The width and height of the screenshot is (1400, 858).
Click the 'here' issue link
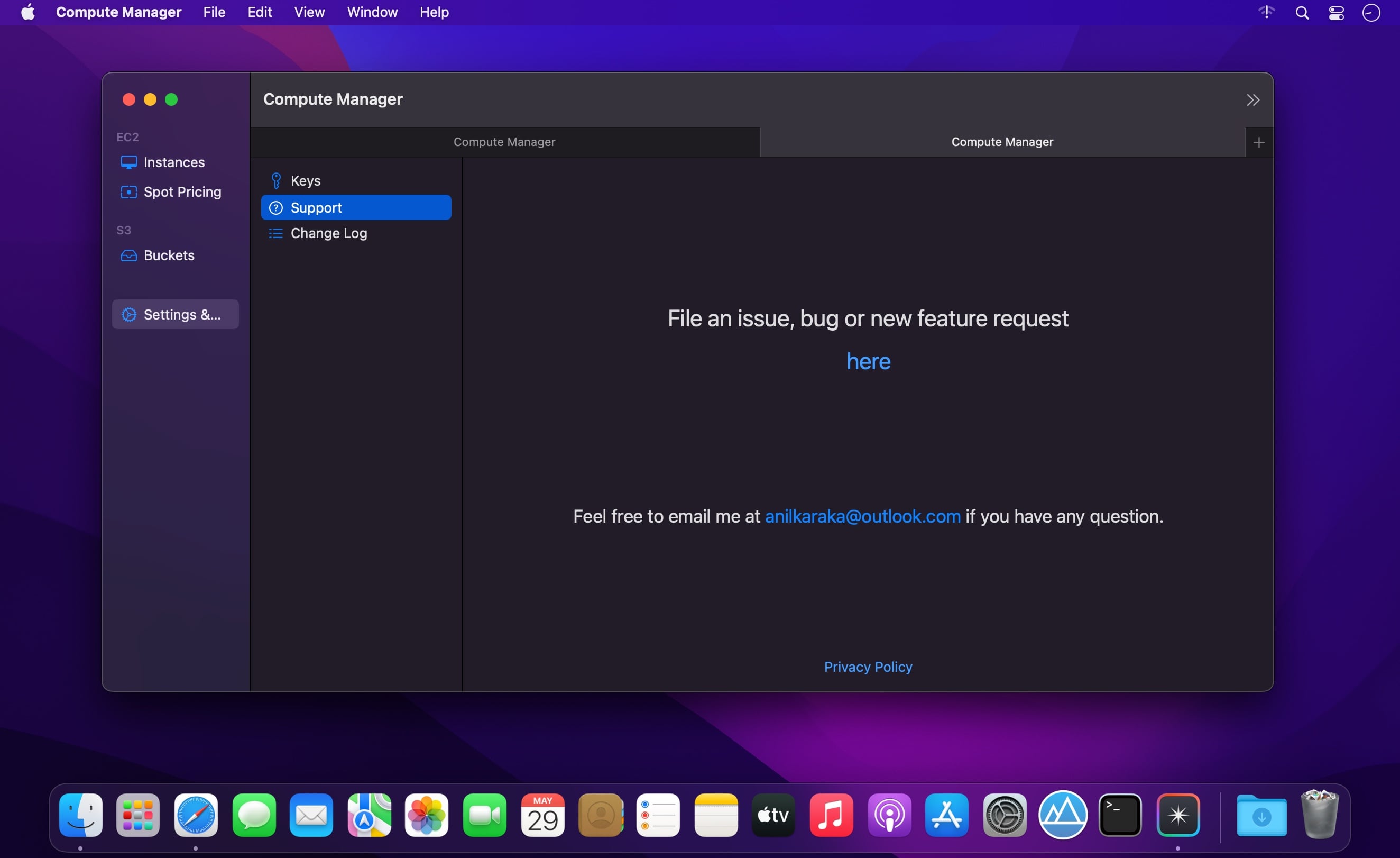[868, 361]
